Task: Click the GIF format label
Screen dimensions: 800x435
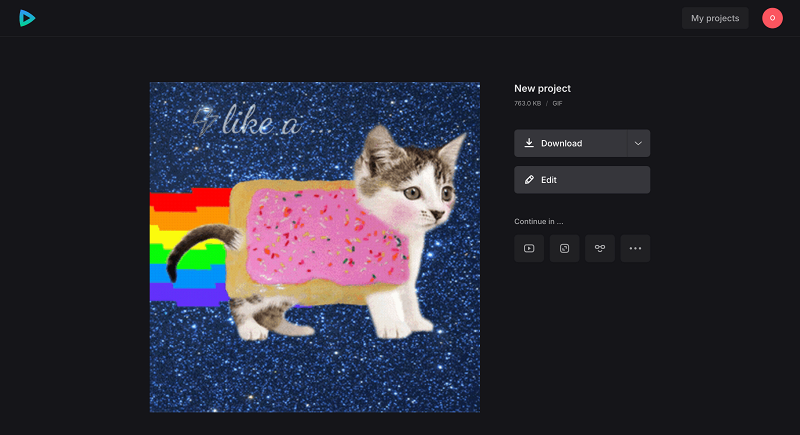Action: (x=557, y=103)
